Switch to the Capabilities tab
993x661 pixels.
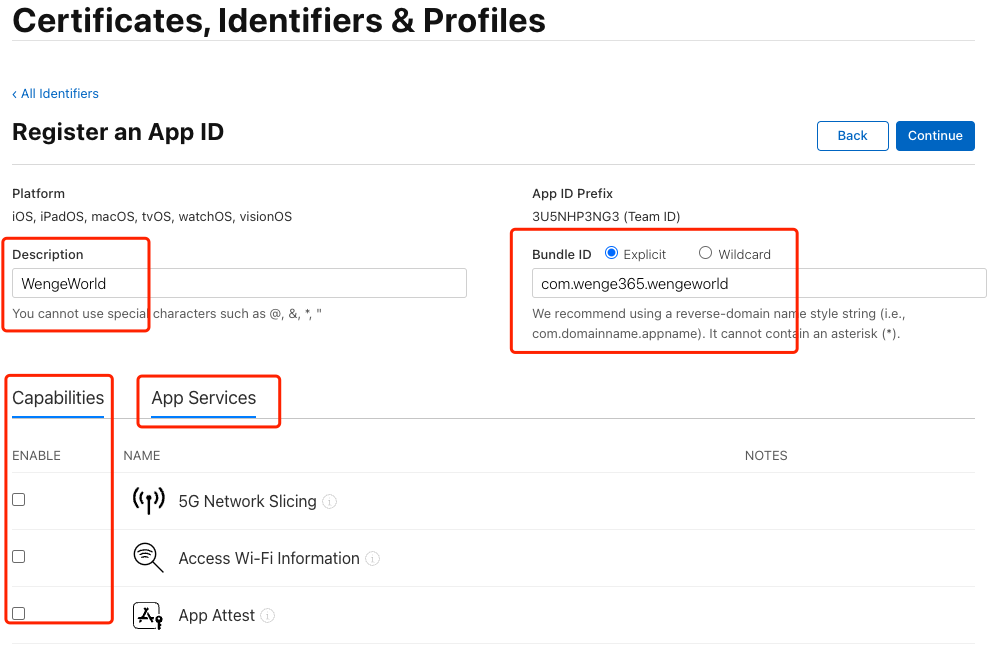58,398
